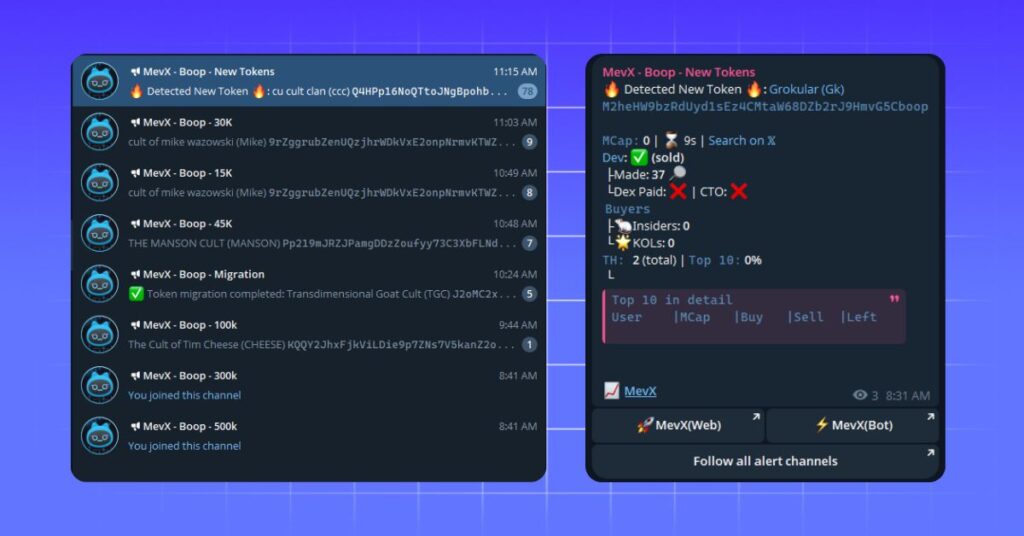This screenshot has width=1024, height=536.
Task: Open avatar of MevX - Boop - Migration channel
Action: (x=99, y=284)
